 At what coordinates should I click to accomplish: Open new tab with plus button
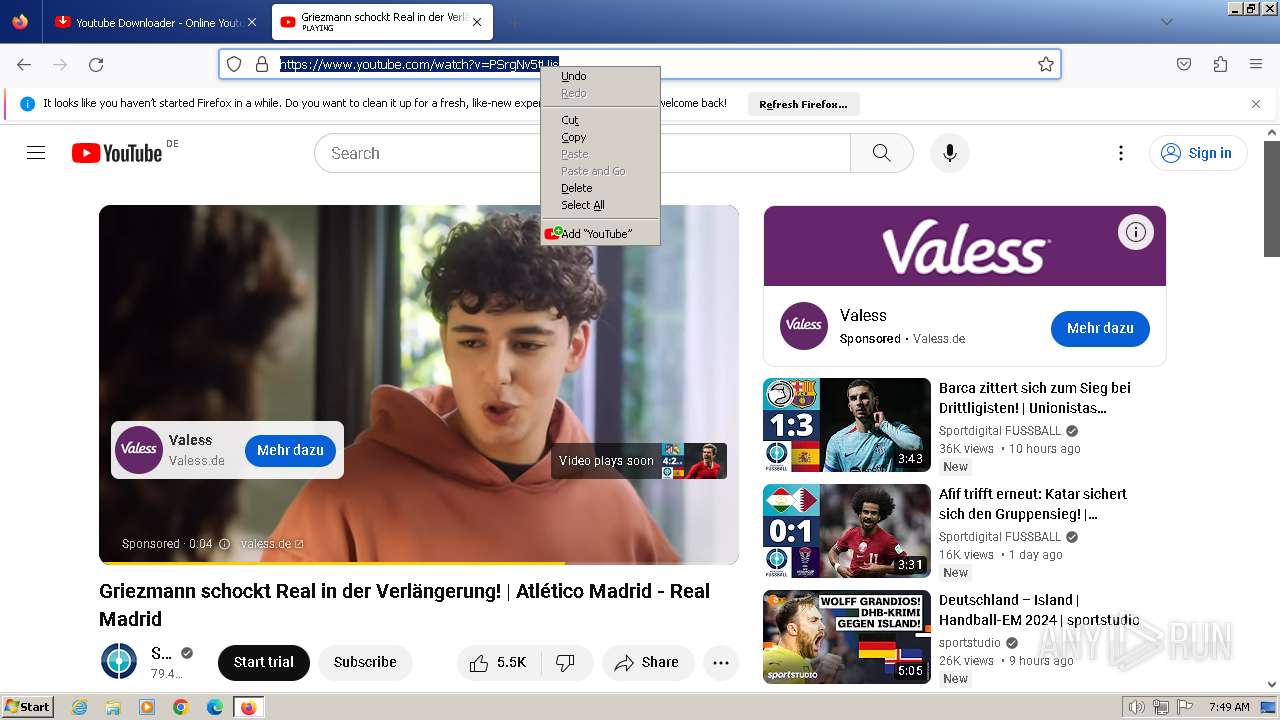514,22
